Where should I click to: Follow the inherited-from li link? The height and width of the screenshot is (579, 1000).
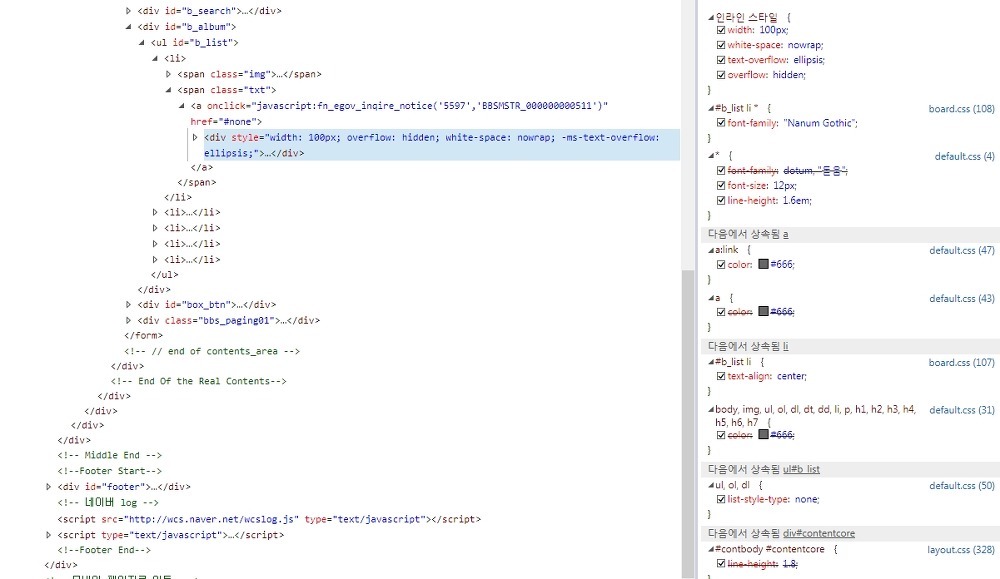[786, 346]
